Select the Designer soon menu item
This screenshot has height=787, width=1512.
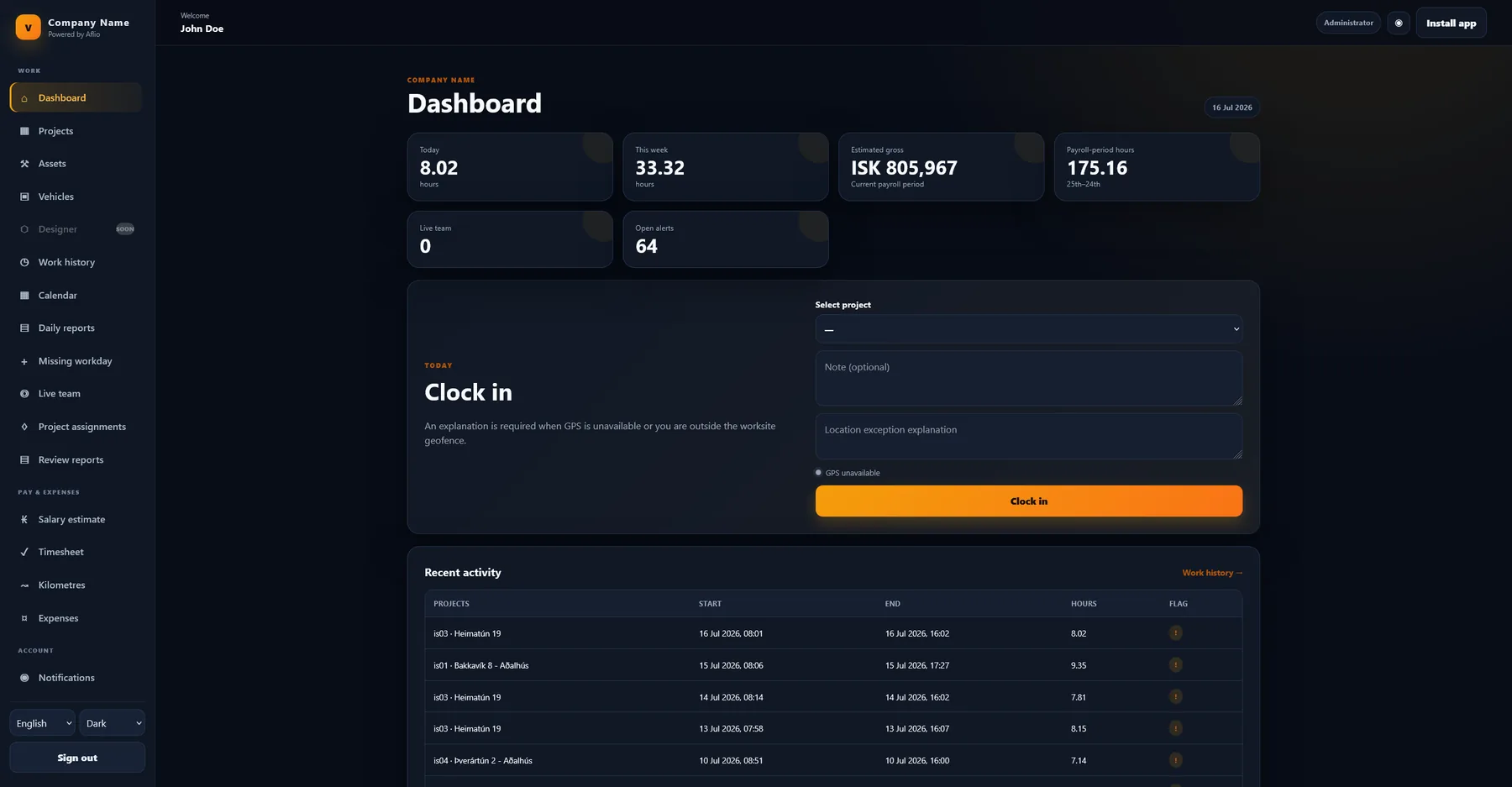(x=76, y=229)
